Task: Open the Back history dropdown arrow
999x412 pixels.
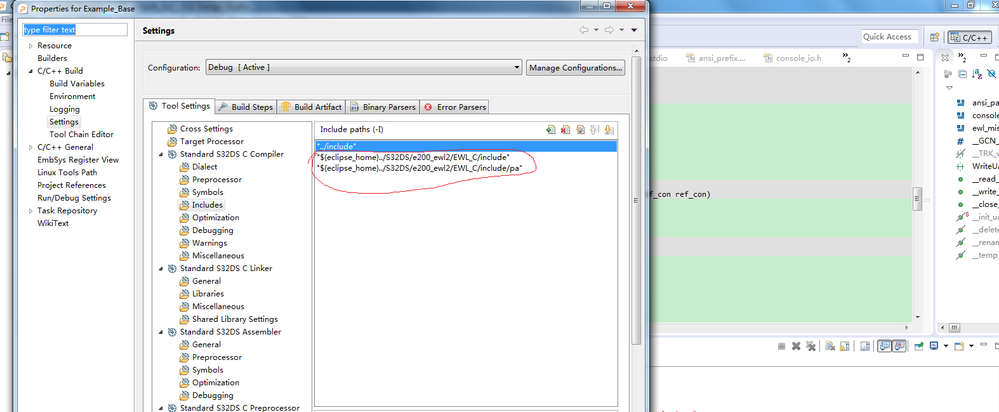Action: [596, 30]
